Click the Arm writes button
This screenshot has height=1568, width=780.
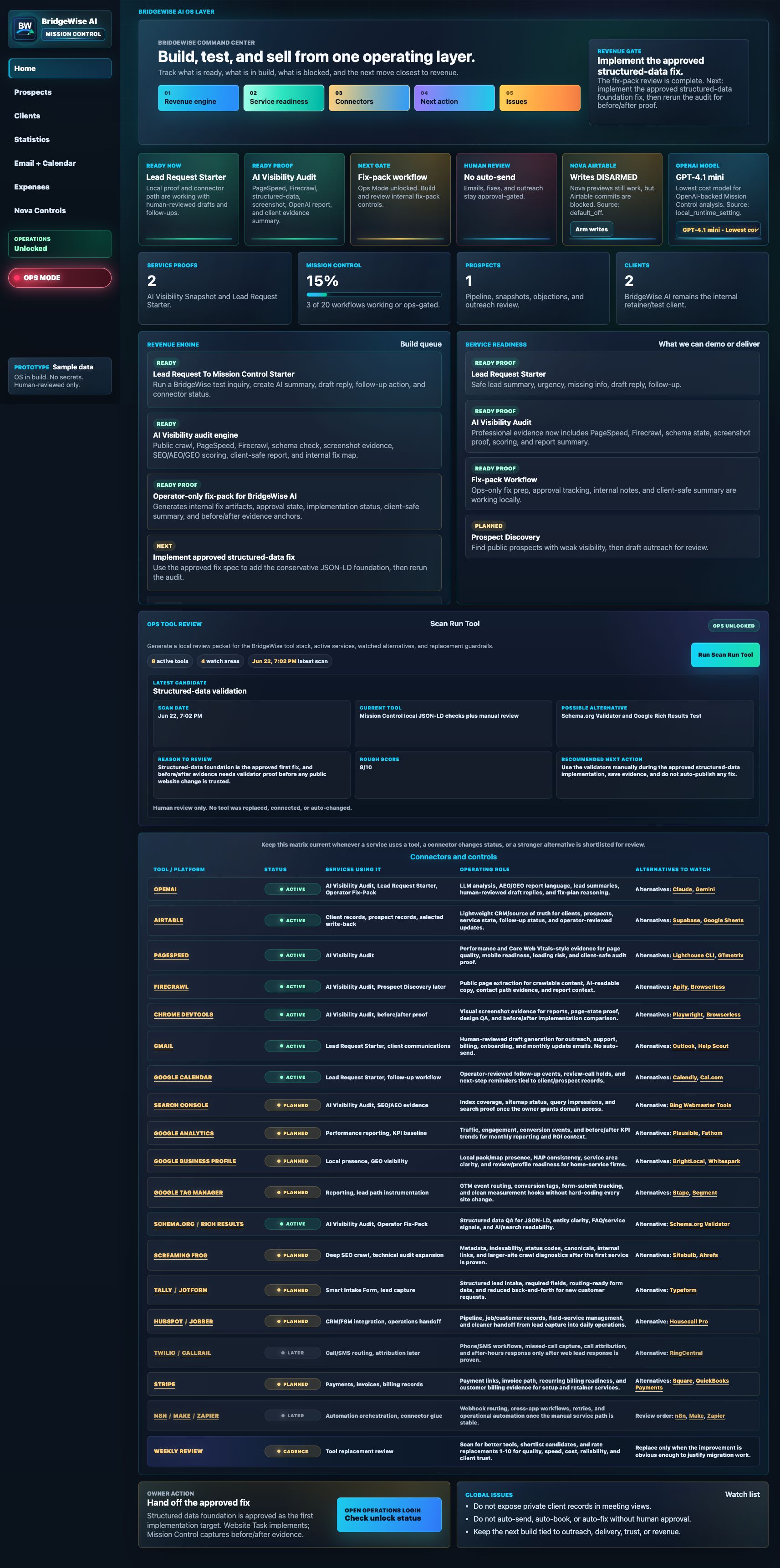point(591,230)
